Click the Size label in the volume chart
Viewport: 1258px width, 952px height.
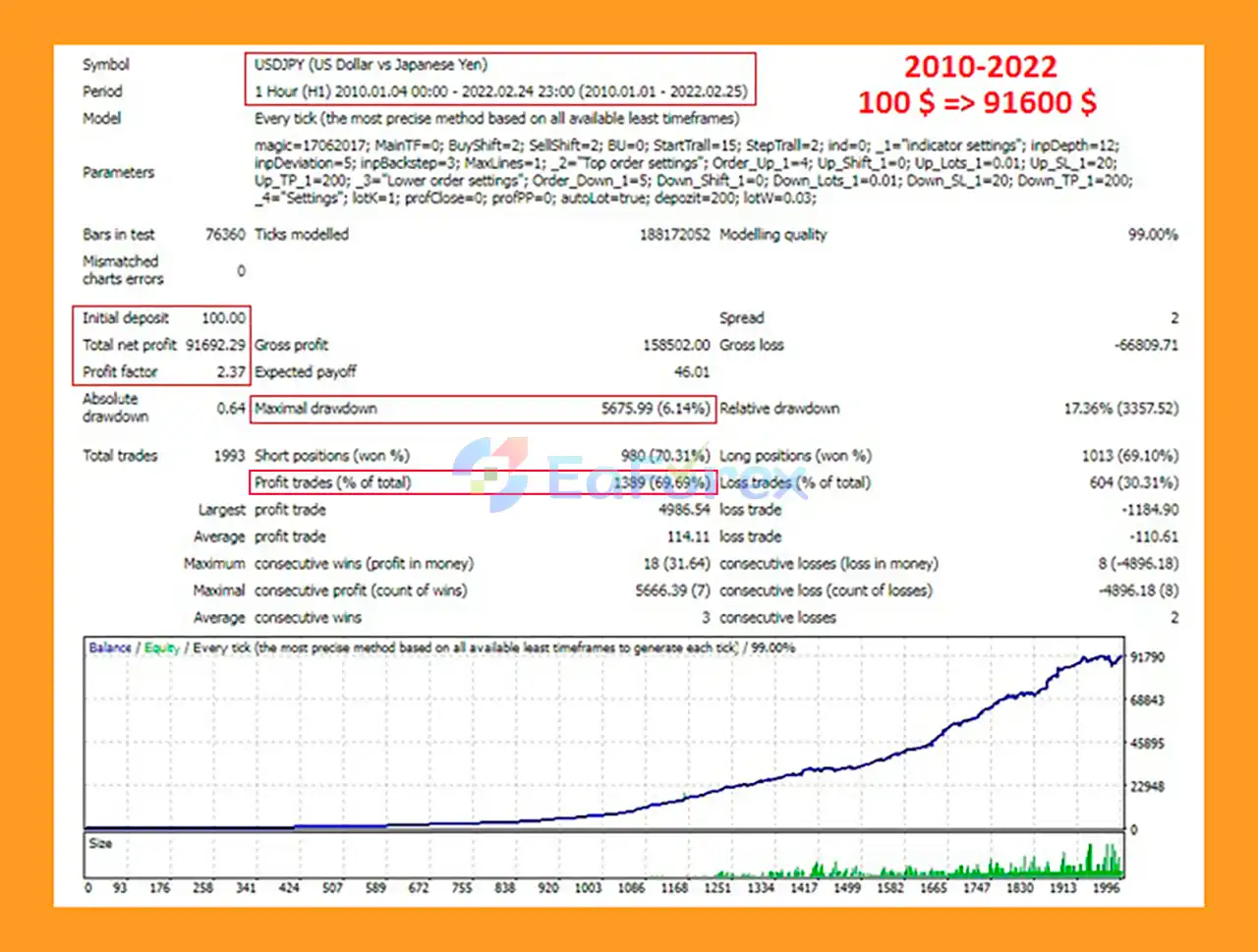(x=100, y=843)
